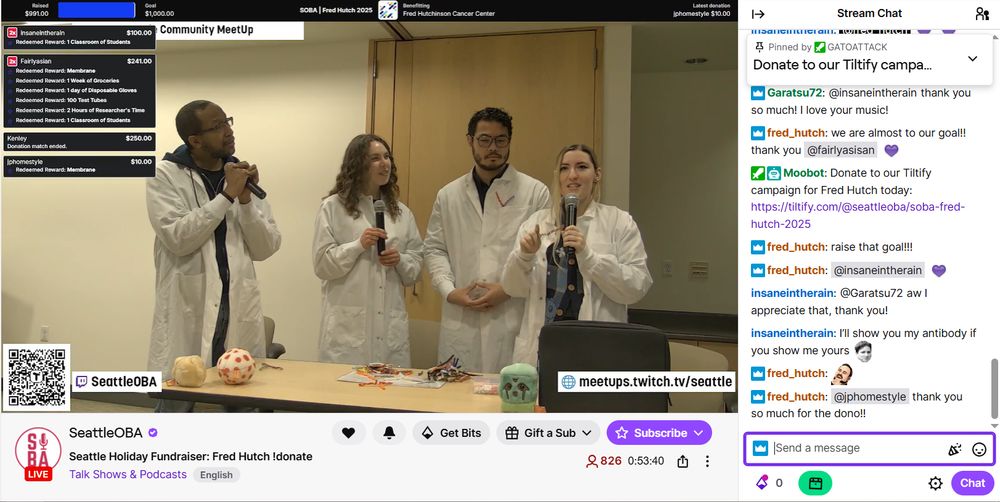The width and height of the screenshot is (1000, 502).
Task: Toggle the notification bell
Action: click(389, 432)
